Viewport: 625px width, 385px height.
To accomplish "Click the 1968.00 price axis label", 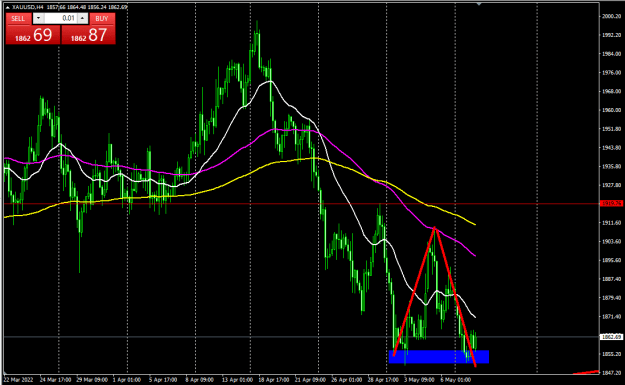I will pos(611,91).
